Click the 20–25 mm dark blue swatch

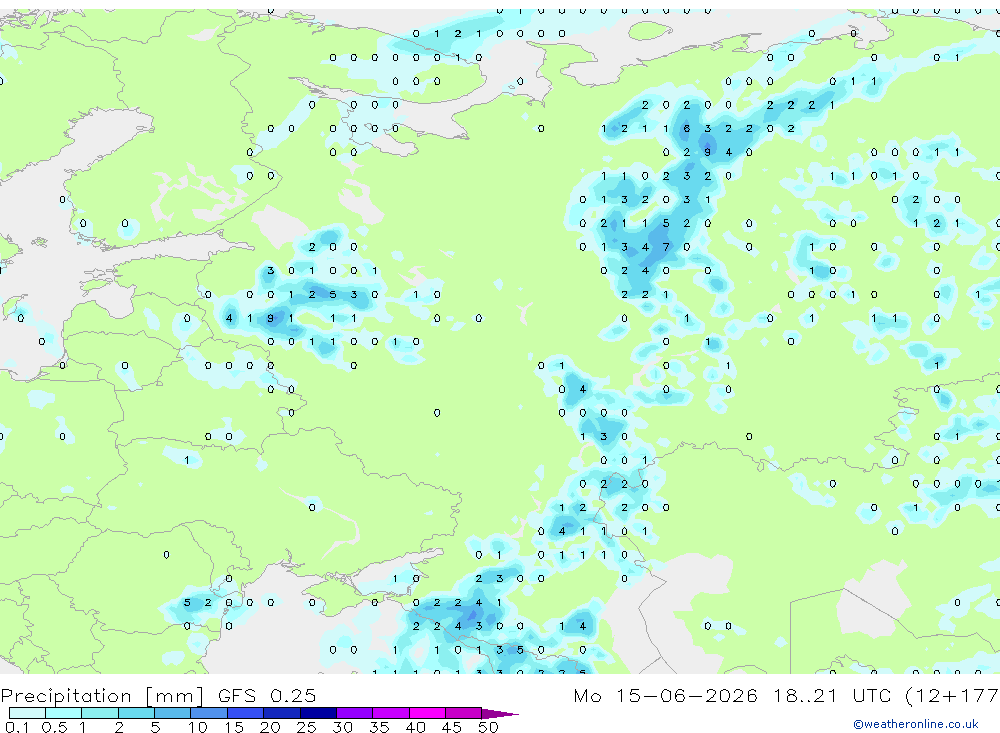tap(282, 713)
